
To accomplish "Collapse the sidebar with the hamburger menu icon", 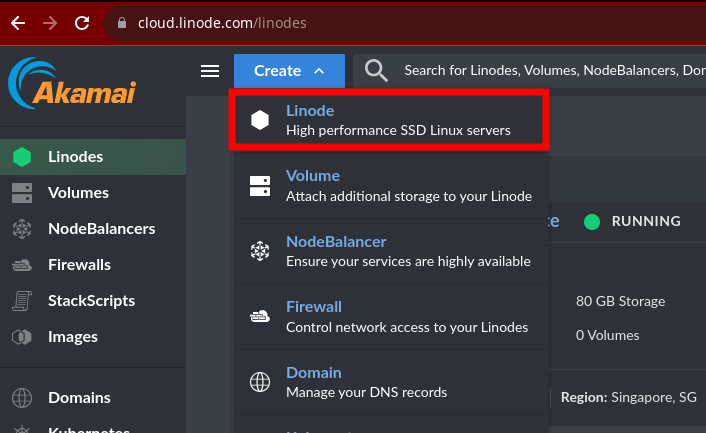I will (x=210, y=71).
